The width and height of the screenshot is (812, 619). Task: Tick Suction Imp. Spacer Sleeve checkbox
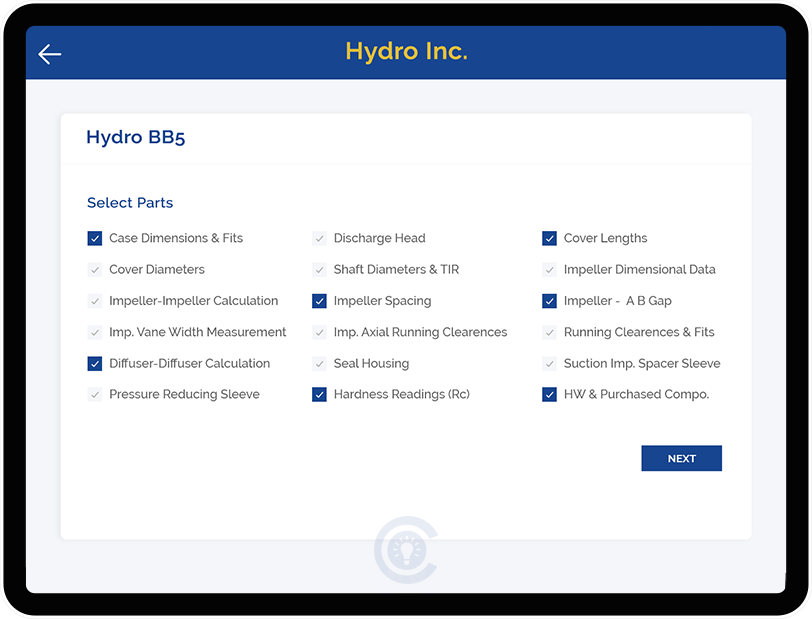pyautogui.click(x=549, y=364)
